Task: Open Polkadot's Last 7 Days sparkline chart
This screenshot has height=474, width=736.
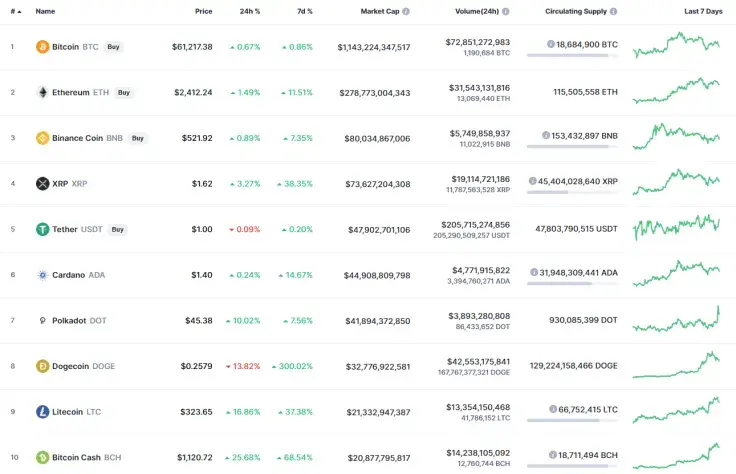Action: (676, 320)
